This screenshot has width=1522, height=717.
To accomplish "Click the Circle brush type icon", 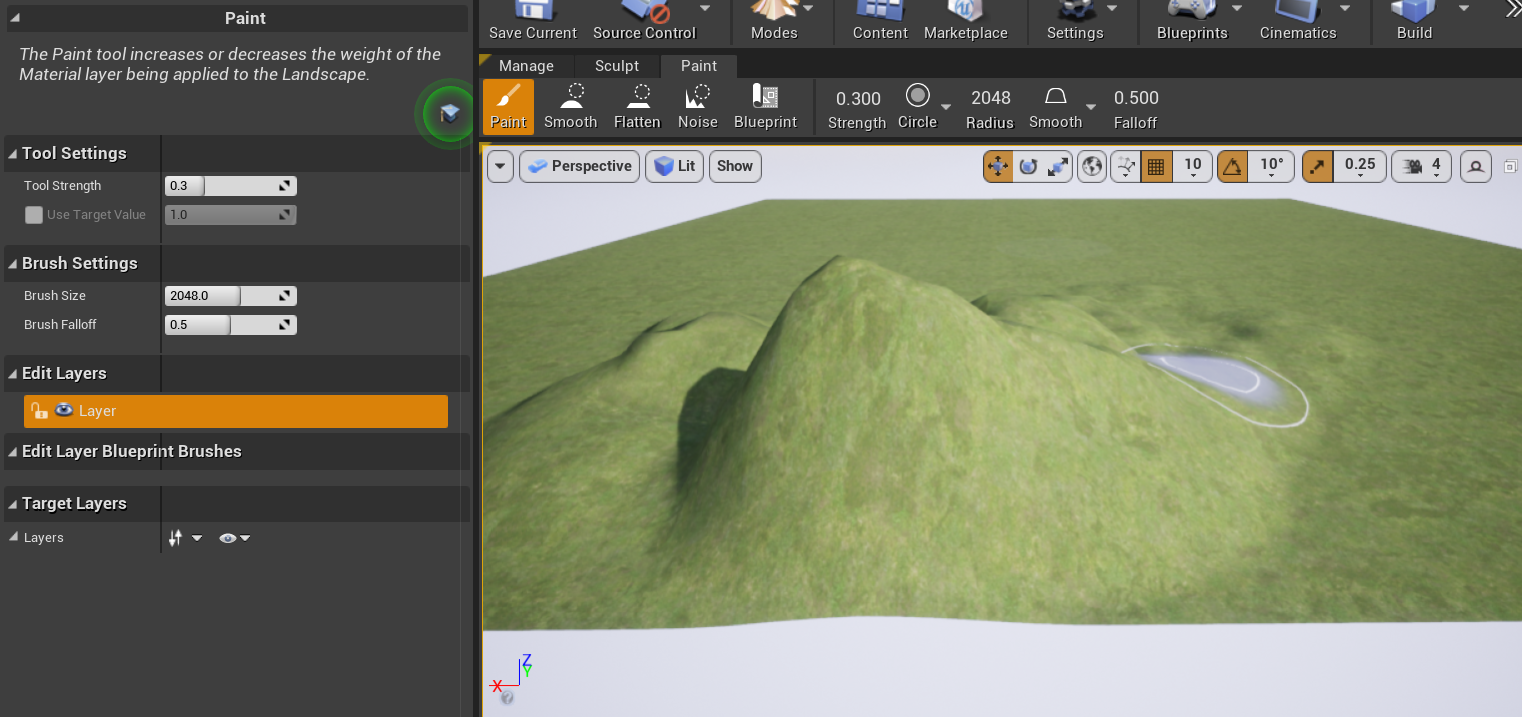I will 917,96.
